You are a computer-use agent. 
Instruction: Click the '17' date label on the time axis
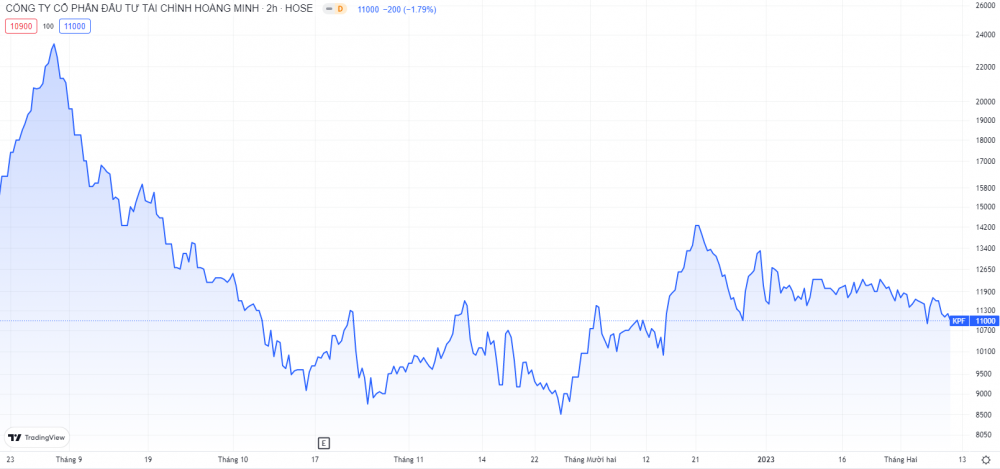(315, 459)
